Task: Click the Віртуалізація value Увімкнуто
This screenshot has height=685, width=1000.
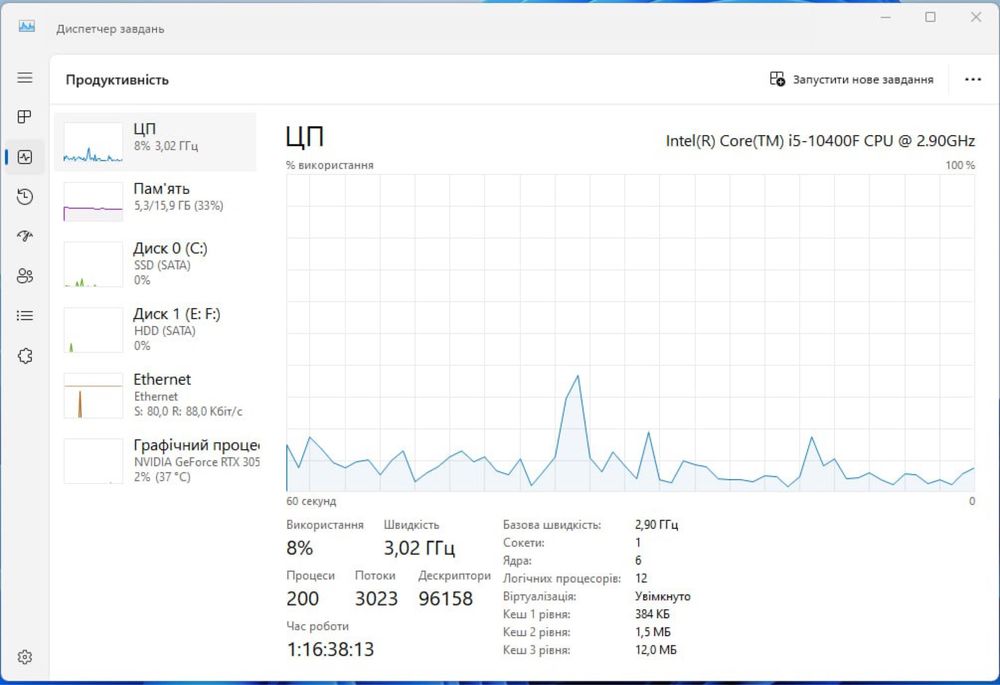Action: click(663, 596)
